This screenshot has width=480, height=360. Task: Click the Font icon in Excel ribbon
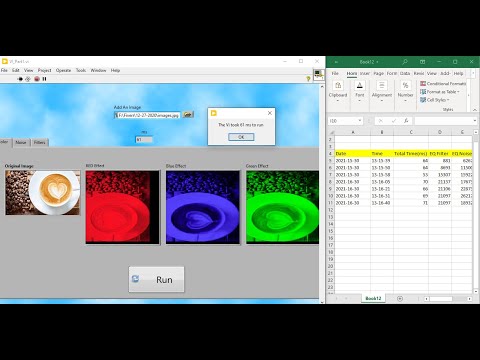tap(359, 85)
